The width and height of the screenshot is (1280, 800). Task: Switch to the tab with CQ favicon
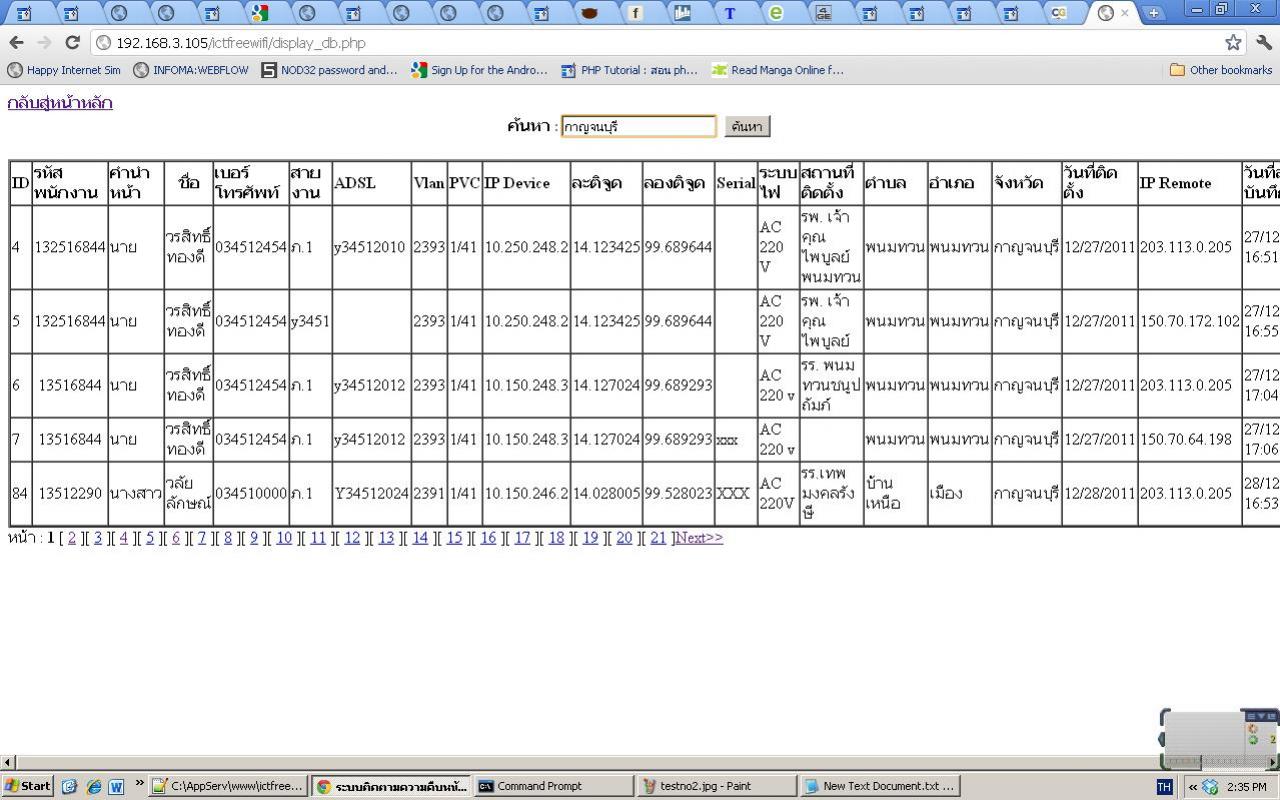click(x=1058, y=13)
